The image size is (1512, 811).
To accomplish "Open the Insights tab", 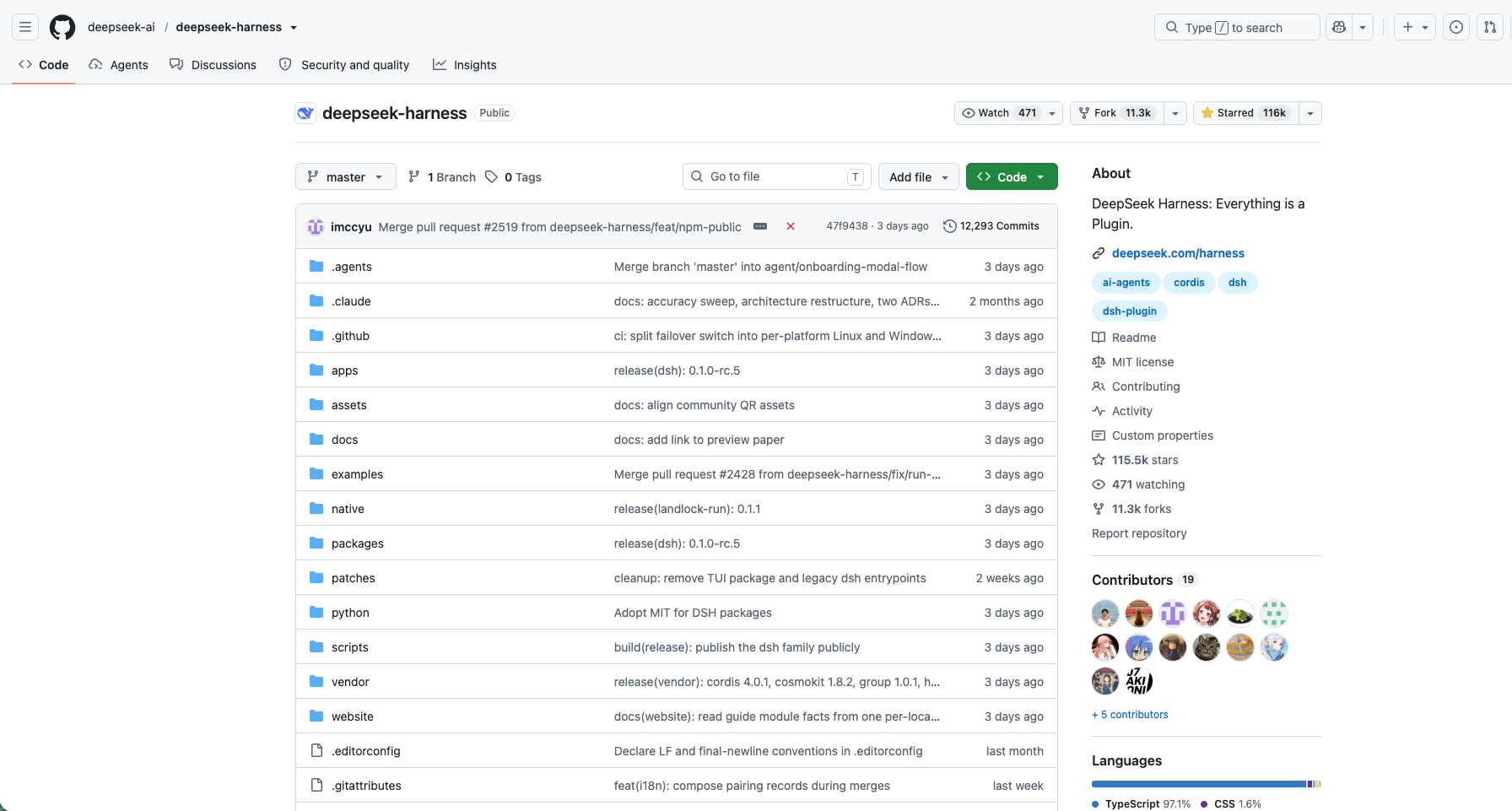I will [465, 65].
